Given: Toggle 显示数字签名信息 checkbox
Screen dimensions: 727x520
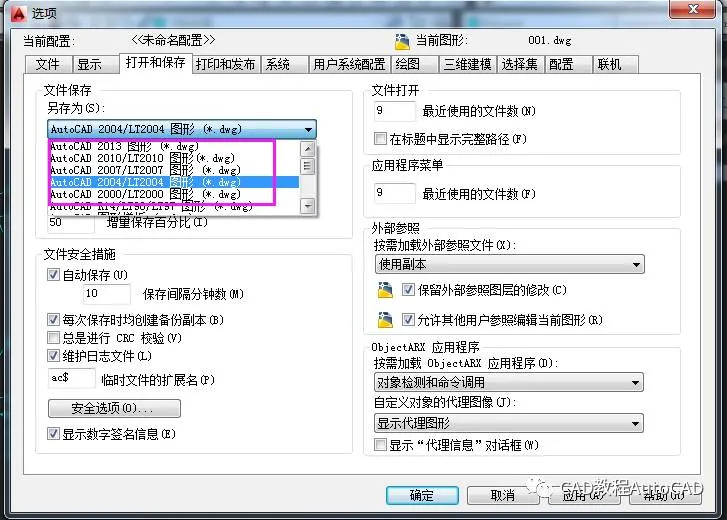Looking at the screenshot, I should click(x=53, y=434).
